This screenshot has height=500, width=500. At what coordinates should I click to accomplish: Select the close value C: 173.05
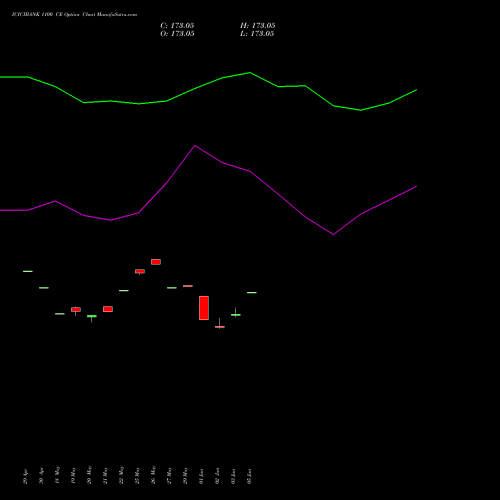click(x=177, y=26)
